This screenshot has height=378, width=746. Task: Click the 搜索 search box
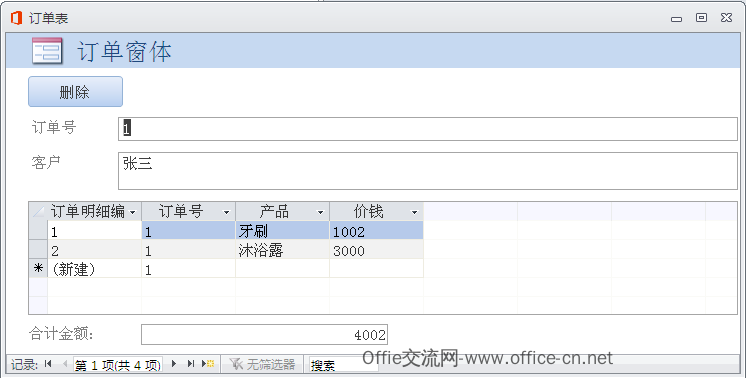point(344,365)
